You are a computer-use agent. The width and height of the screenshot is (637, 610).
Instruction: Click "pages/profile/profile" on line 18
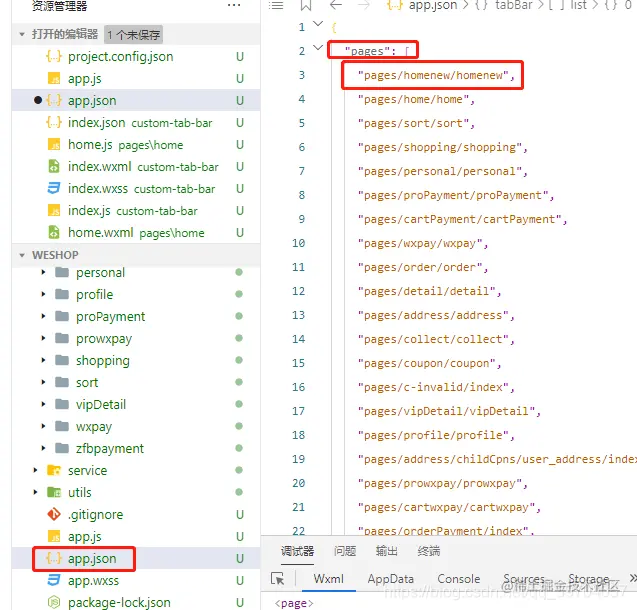point(433,435)
